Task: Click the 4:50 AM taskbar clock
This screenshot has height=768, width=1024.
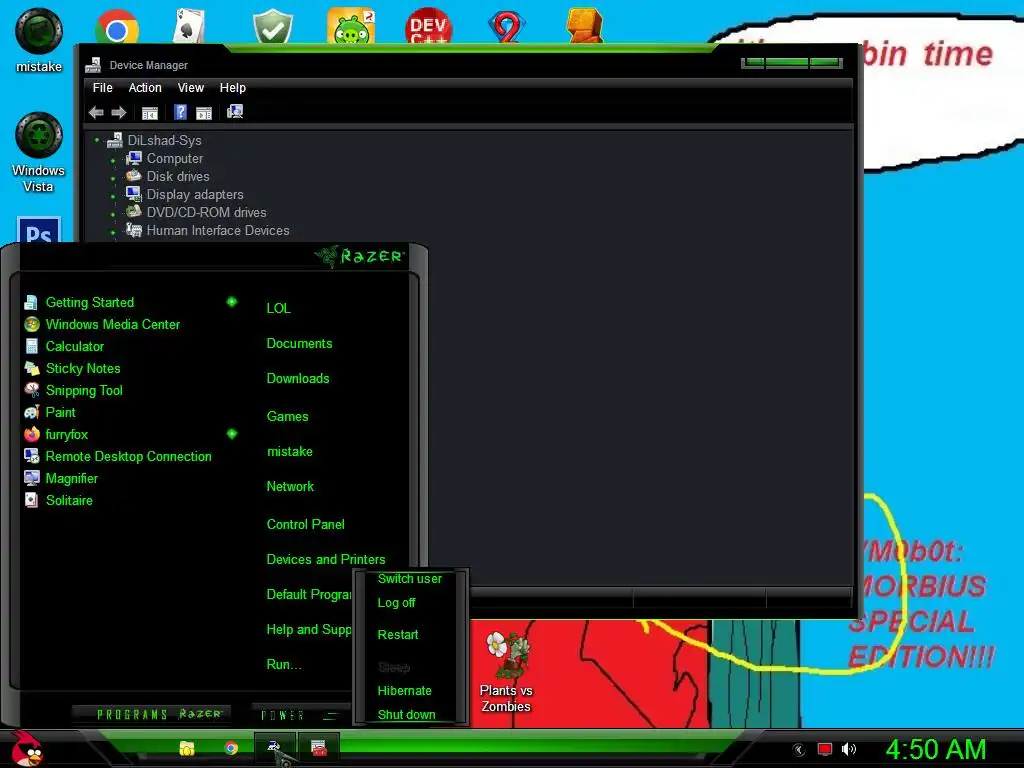Action: click(x=936, y=750)
